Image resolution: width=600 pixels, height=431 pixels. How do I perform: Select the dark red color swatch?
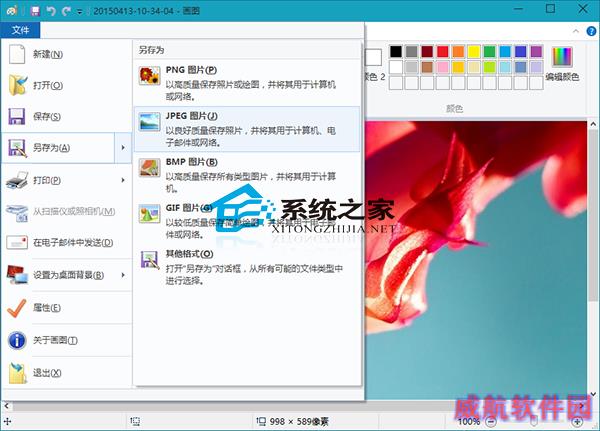427,51
